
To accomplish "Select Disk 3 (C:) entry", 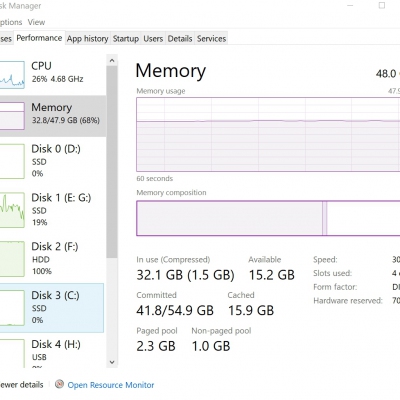I will point(52,308).
